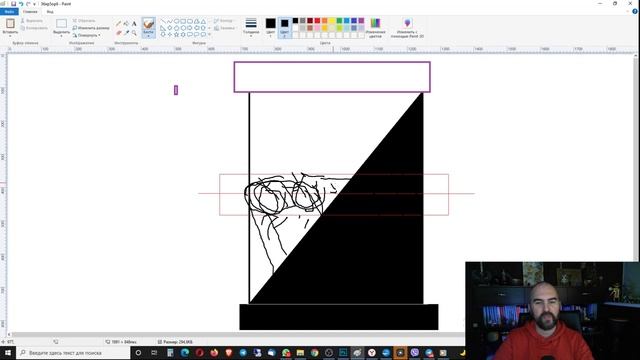
Task: Open the blue File menu tab
Action: click(9, 11)
